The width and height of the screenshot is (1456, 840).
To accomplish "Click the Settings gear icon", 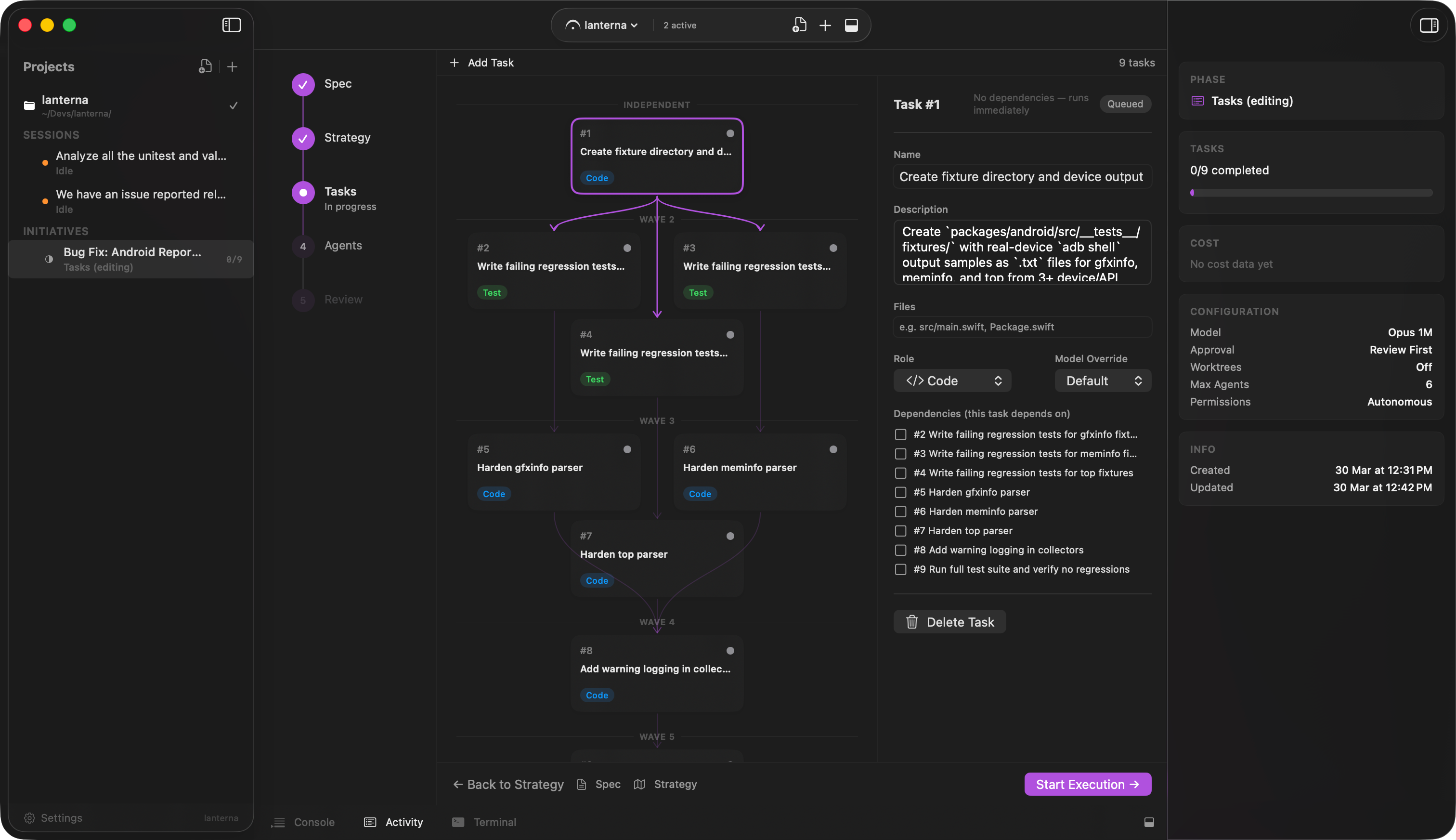I will [x=29, y=818].
